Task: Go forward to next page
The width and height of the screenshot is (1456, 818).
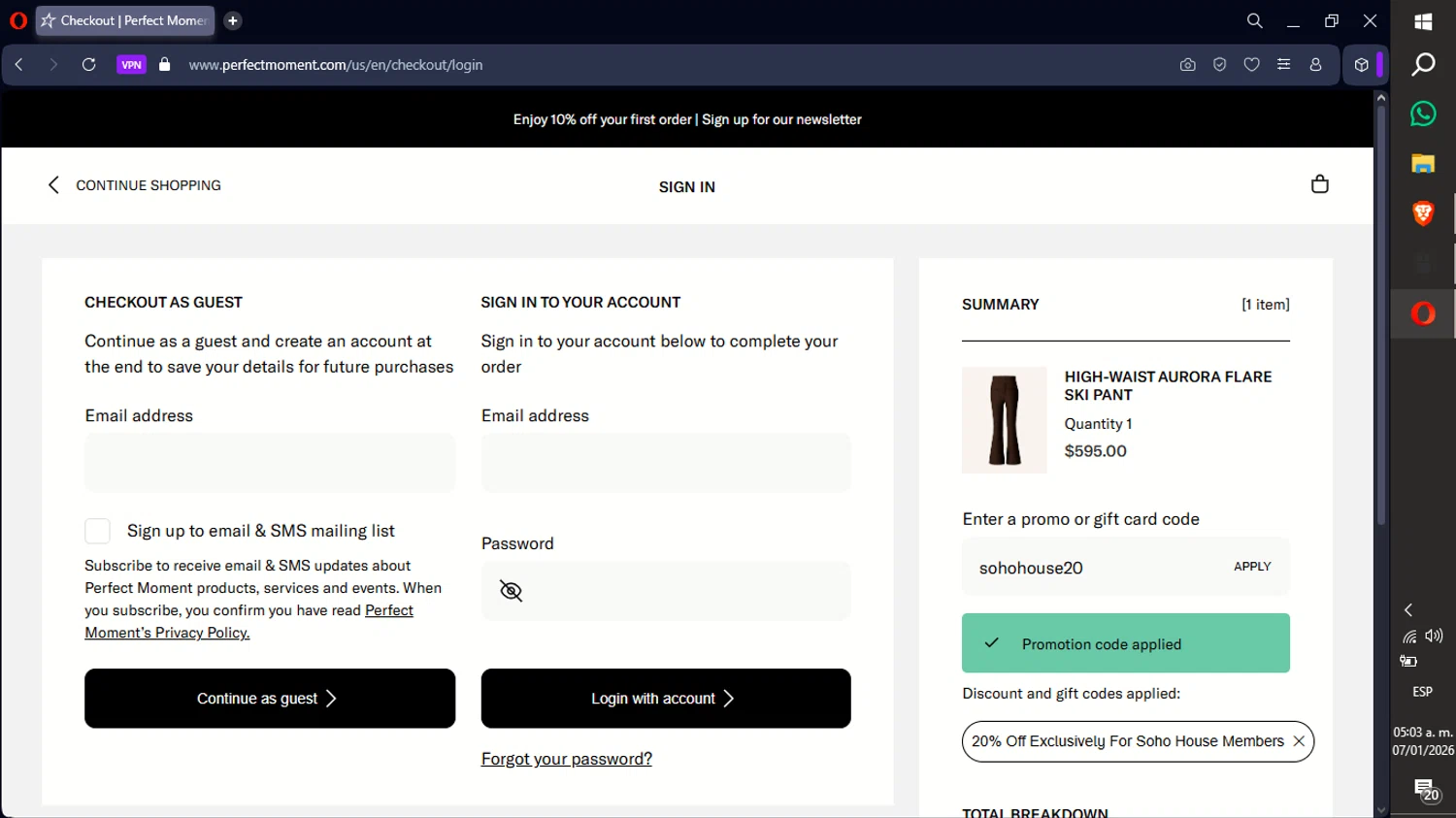Action: click(53, 65)
